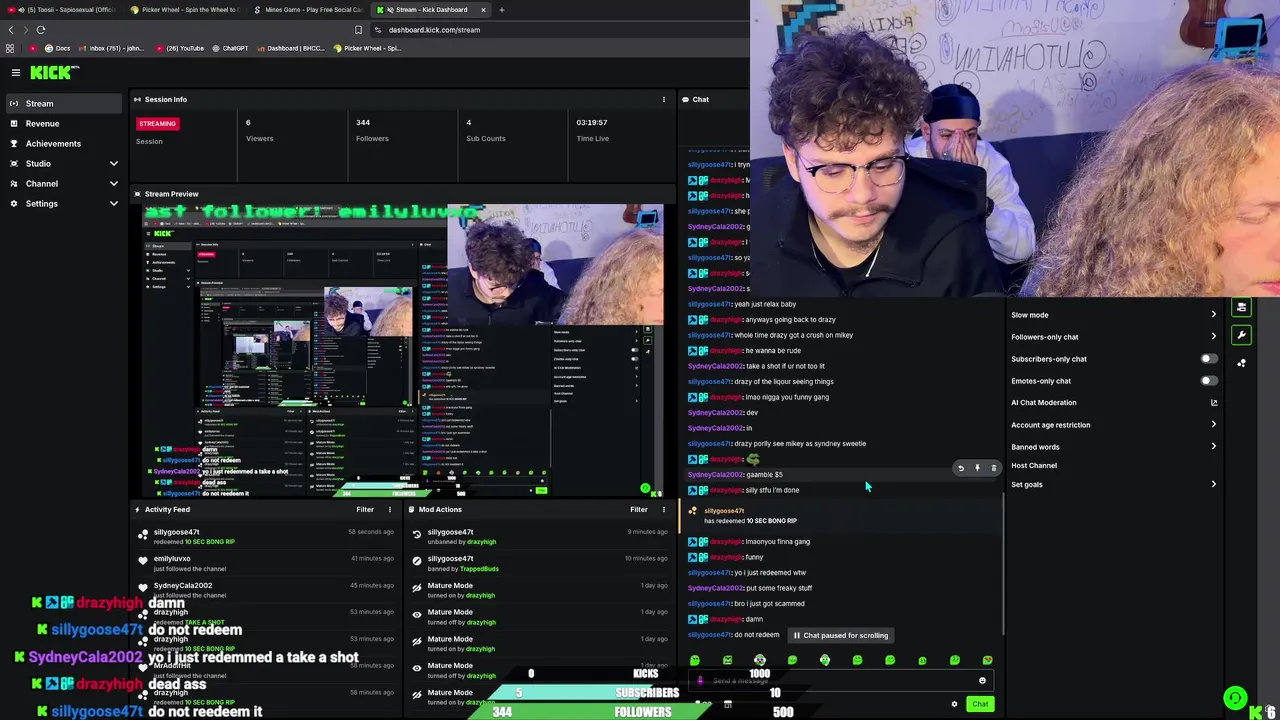Open the ChatGPT bookmark

tap(229, 48)
